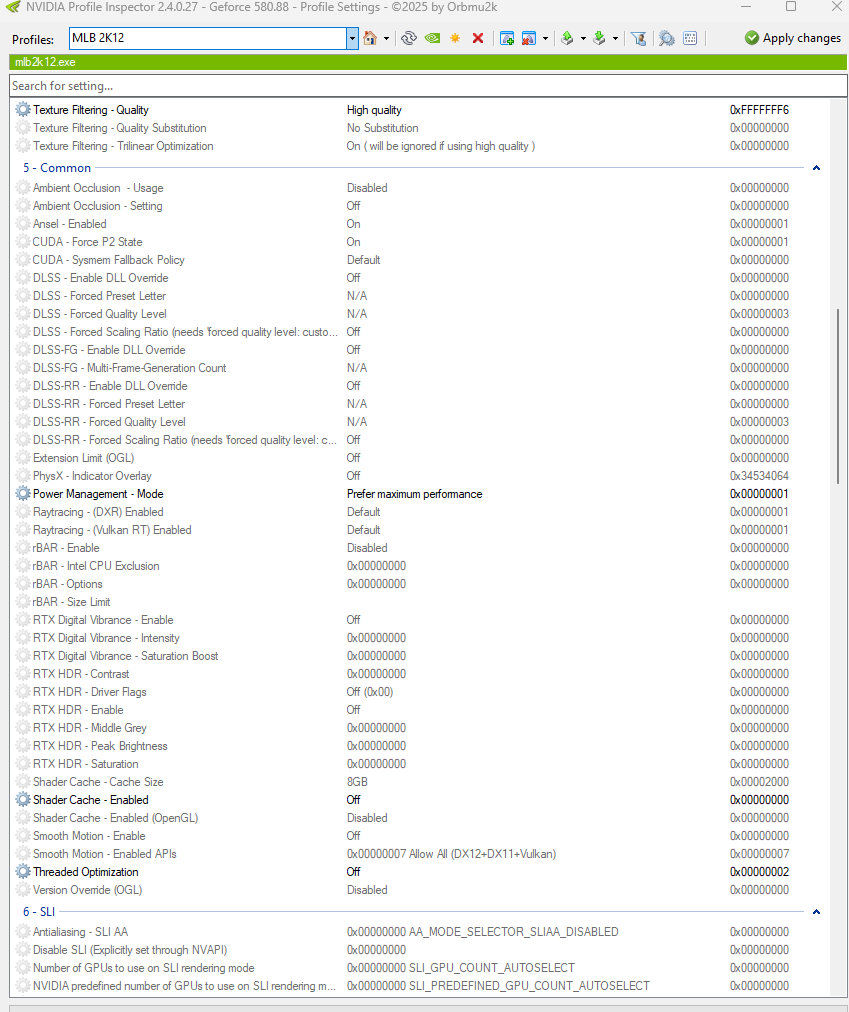The image size is (849, 1012).
Task: Click gear icon beside Shader Cache - Enabled
Action: coord(23,800)
